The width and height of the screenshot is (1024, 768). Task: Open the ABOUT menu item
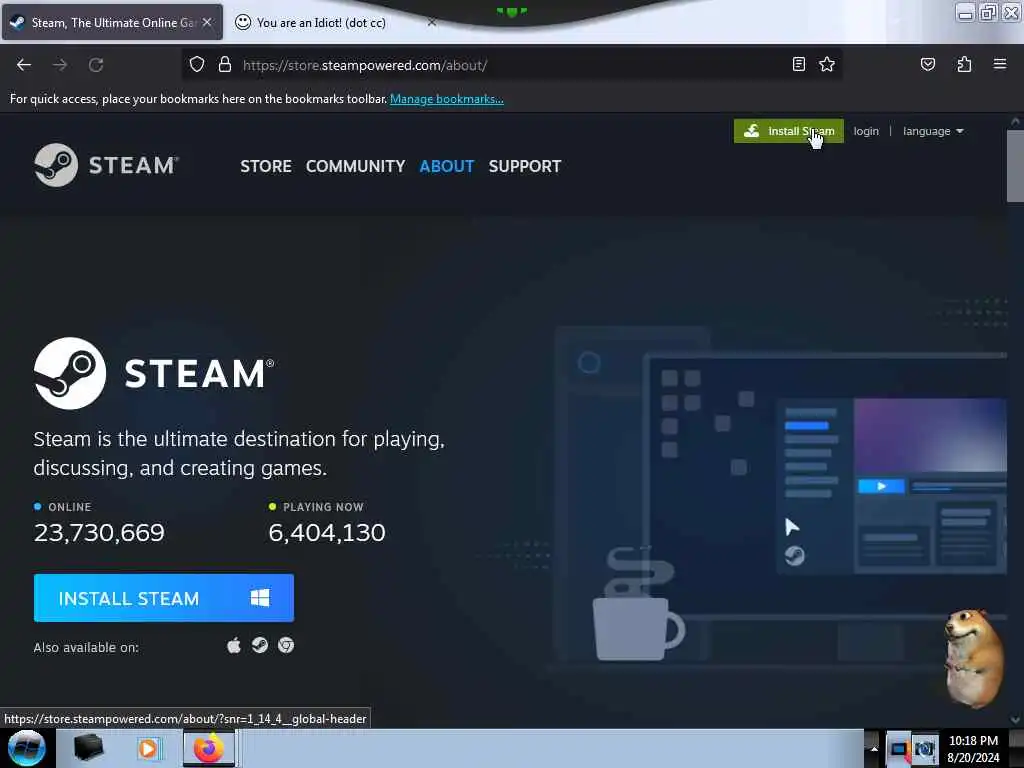pos(447,166)
